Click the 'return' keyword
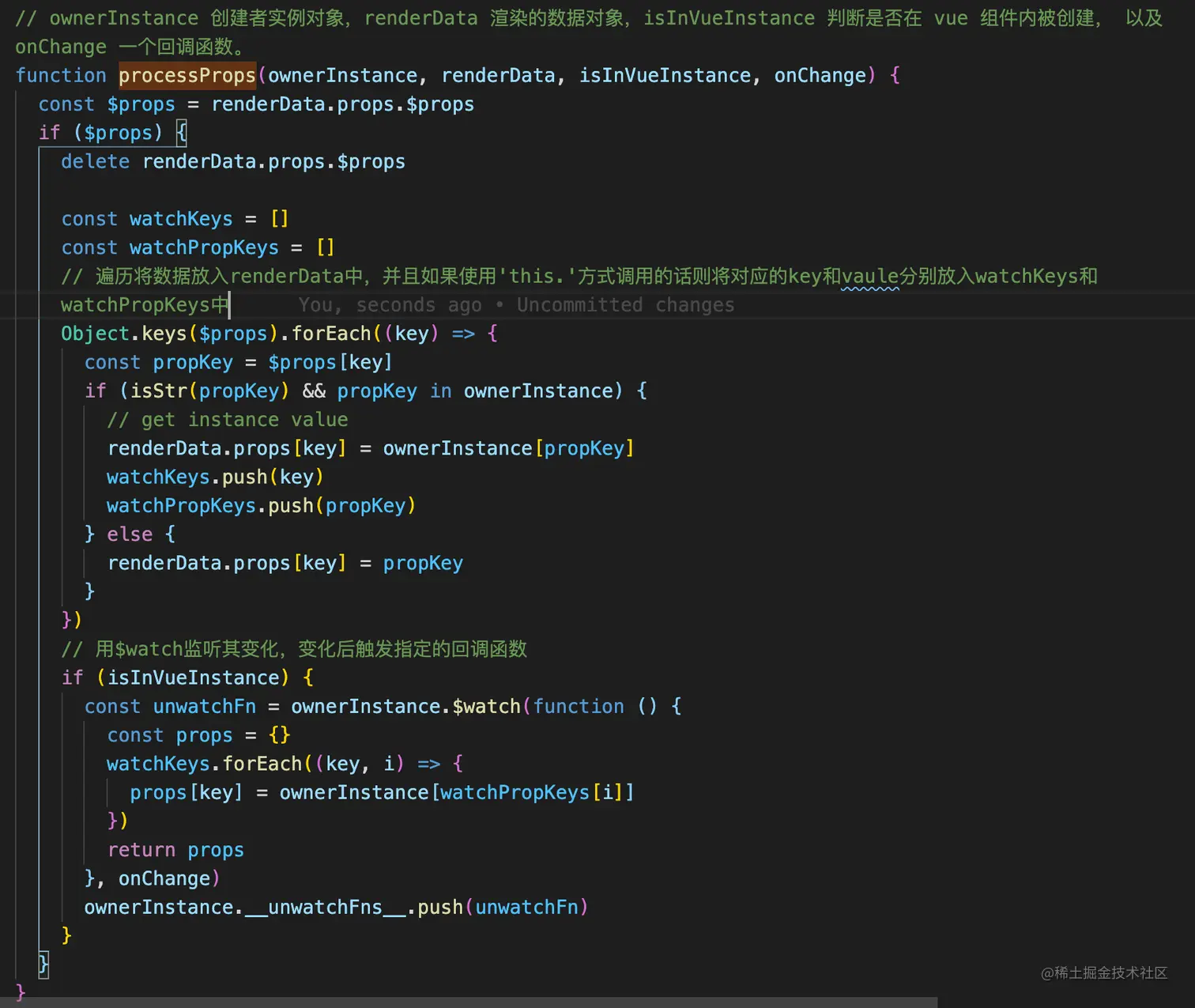The width and height of the screenshot is (1195, 1008). point(141,850)
